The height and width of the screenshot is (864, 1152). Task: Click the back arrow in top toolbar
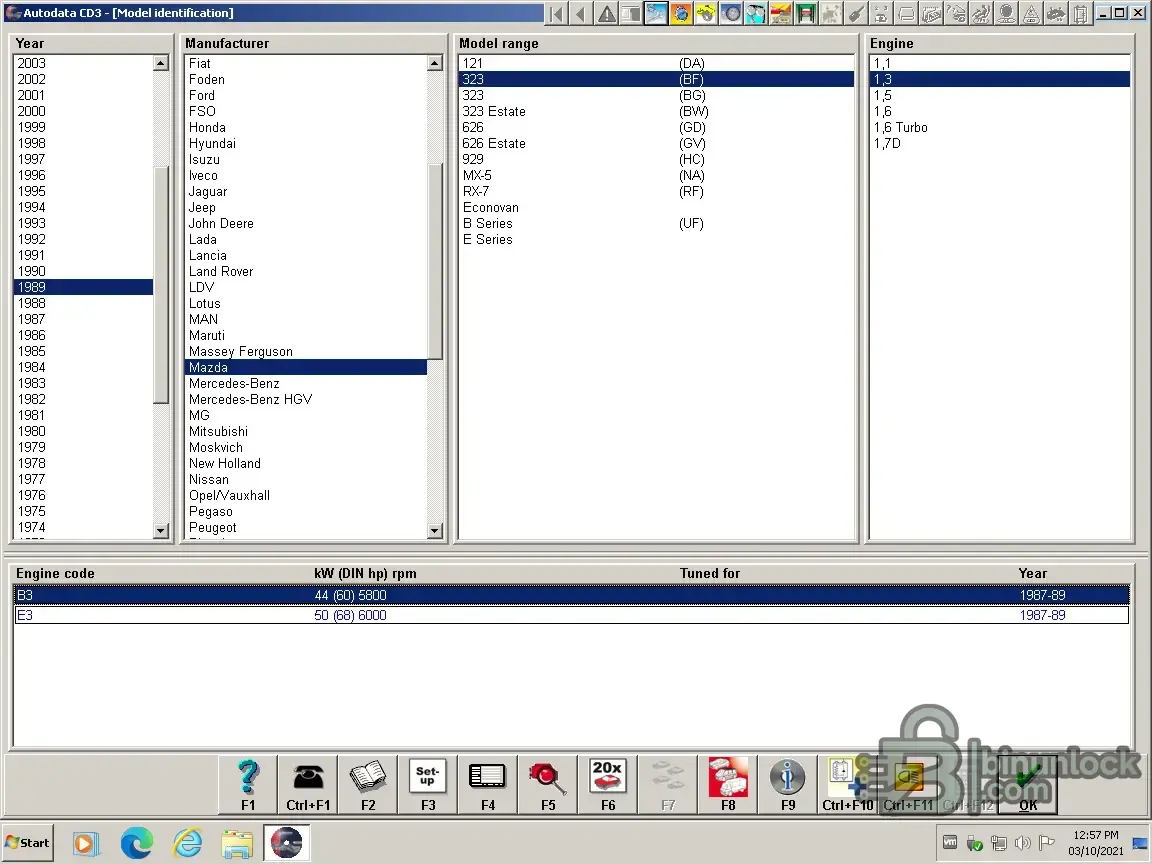coord(581,13)
